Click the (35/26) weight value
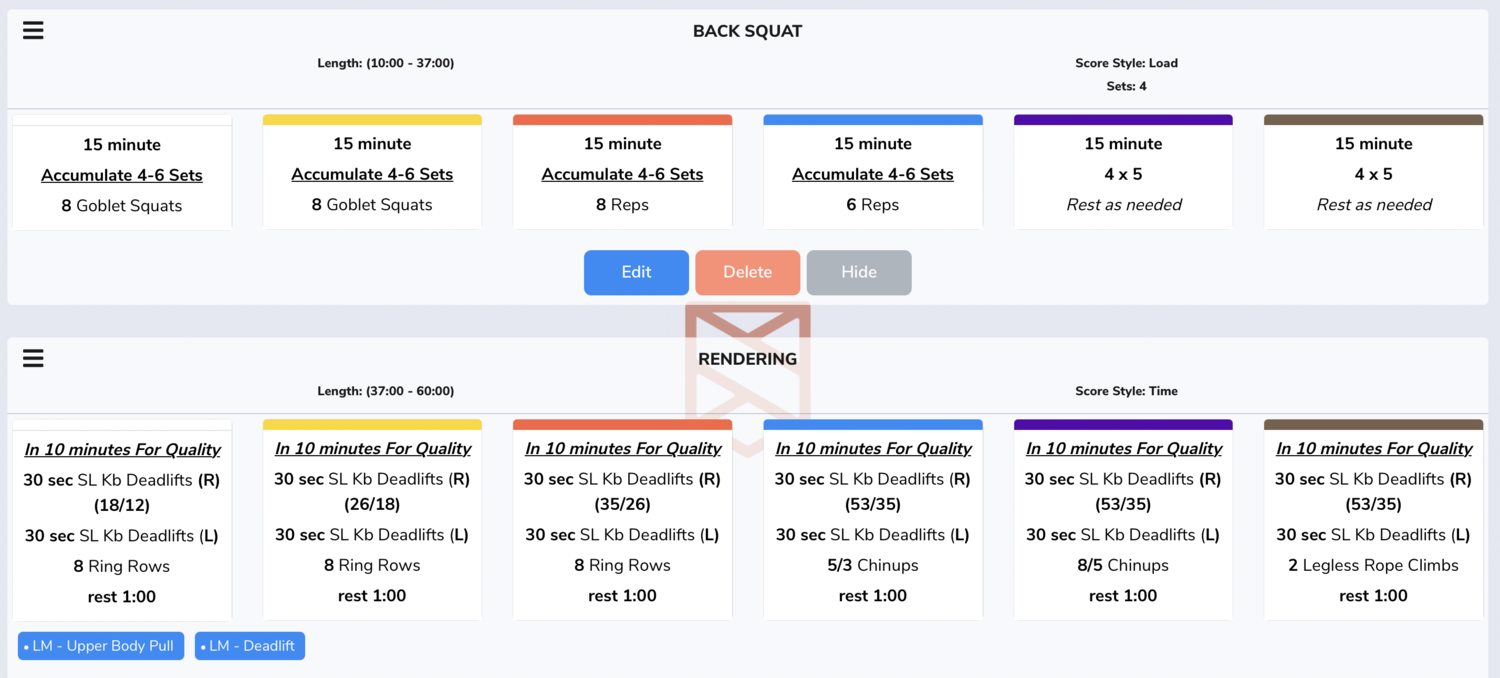This screenshot has width=1500, height=678. click(x=622, y=504)
